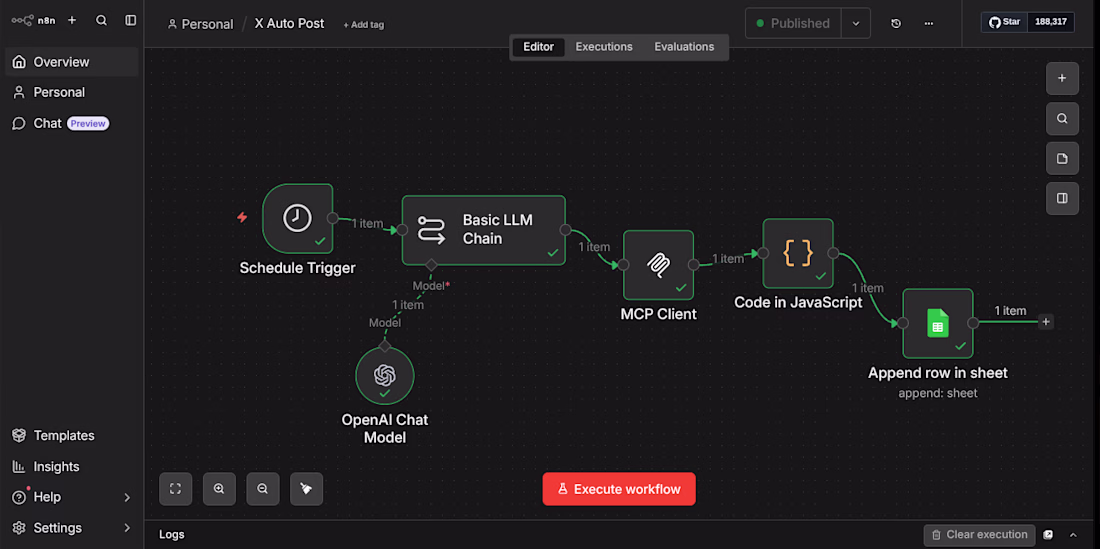Click the Code in JavaScript label

[798, 302]
